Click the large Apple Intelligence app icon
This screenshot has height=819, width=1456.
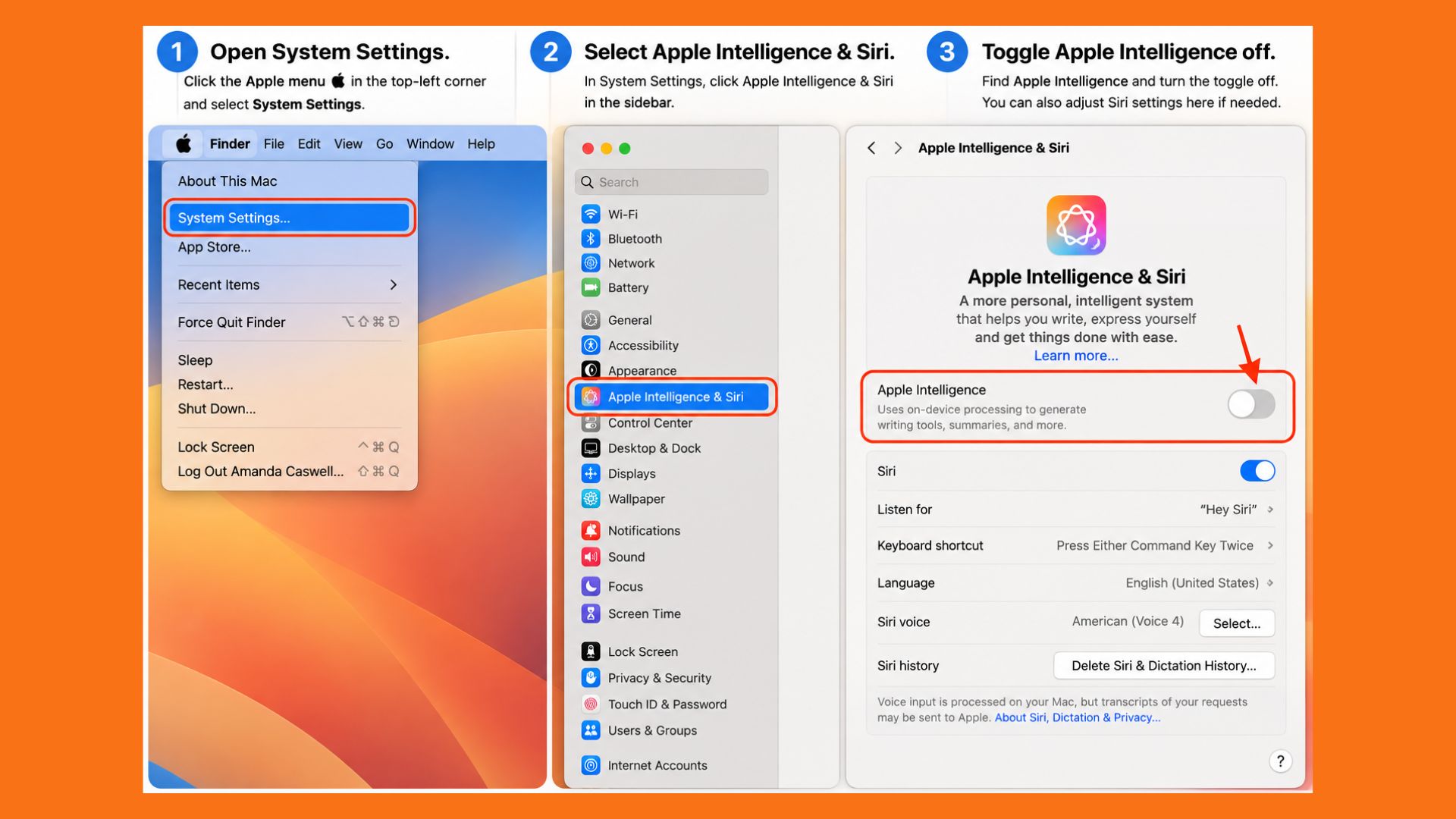(1076, 225)
